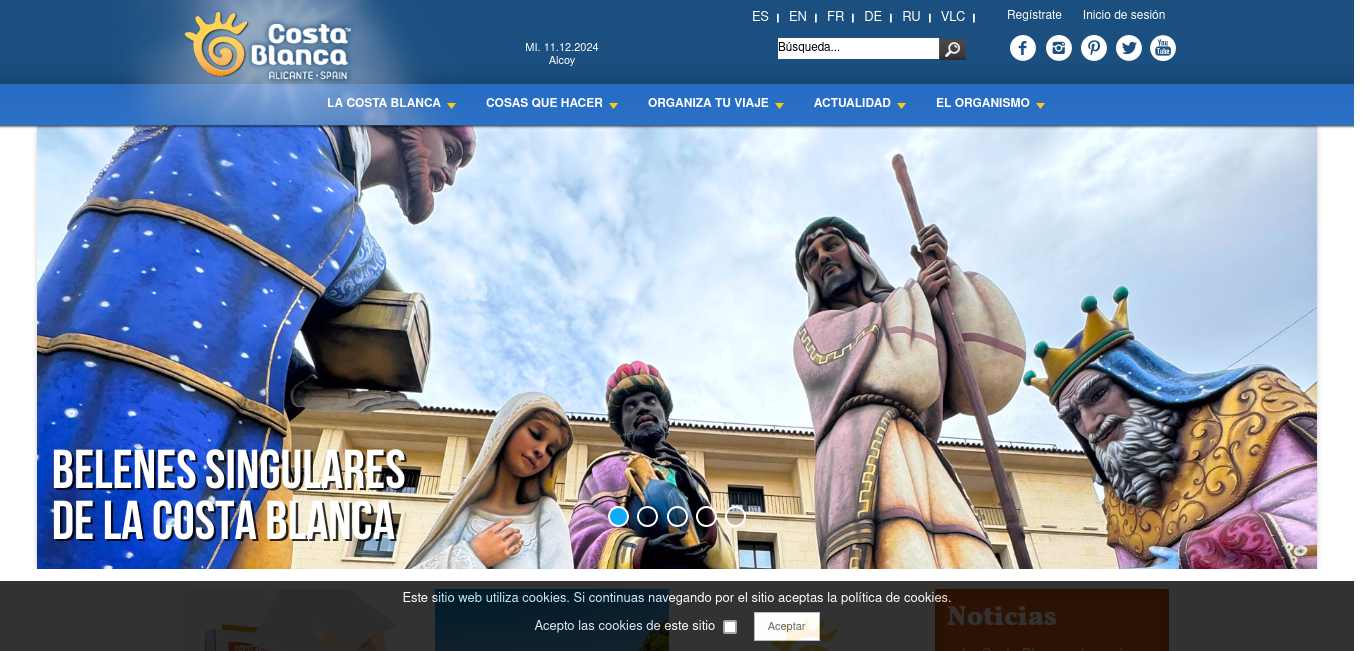Select the first slideshow dot
This screenshot has height=651, width=1366.
pyautogui.click(x=618, y=516)
